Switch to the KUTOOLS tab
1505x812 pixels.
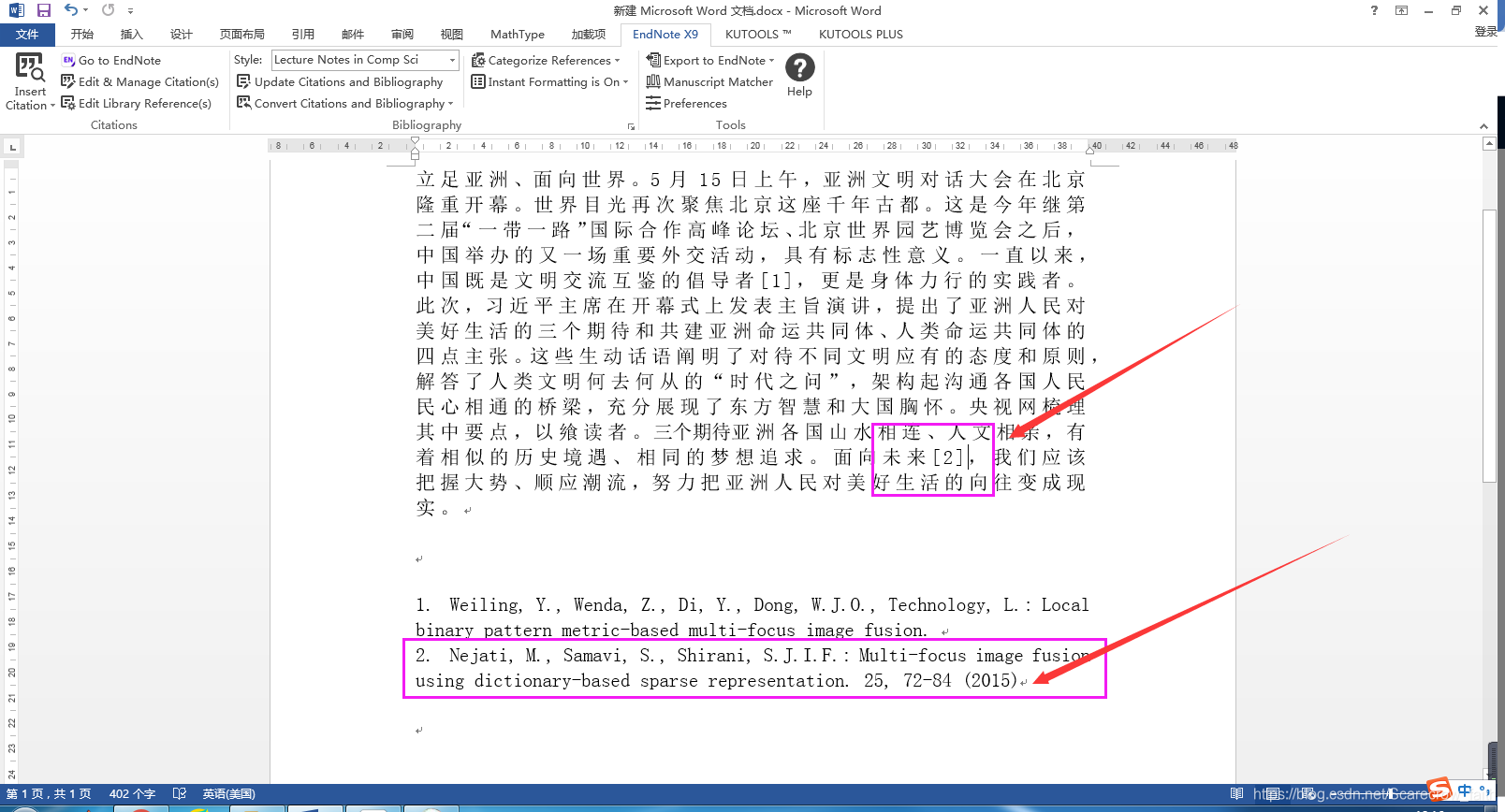point(758,35)
